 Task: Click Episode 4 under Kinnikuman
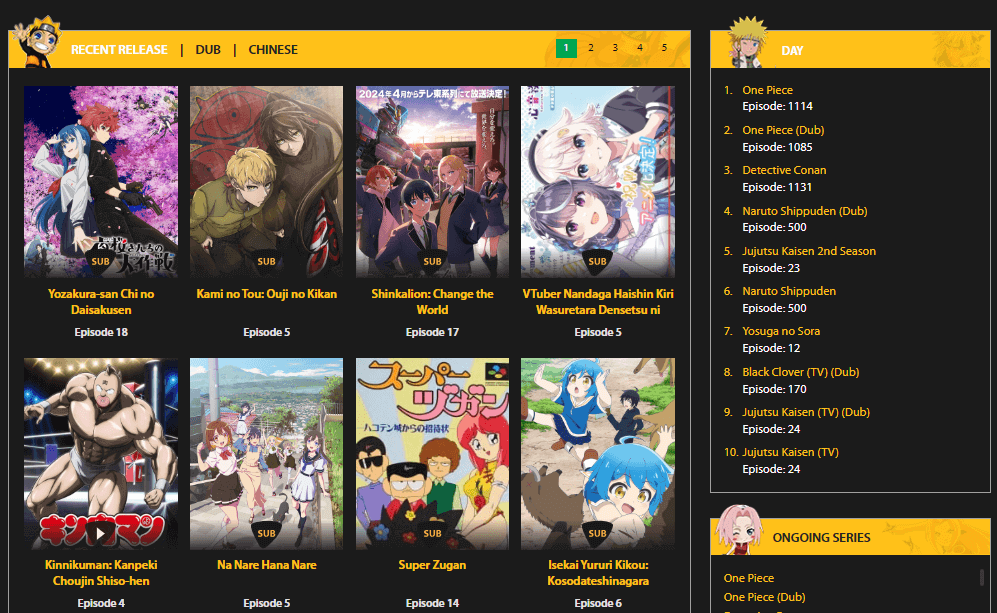101,603
